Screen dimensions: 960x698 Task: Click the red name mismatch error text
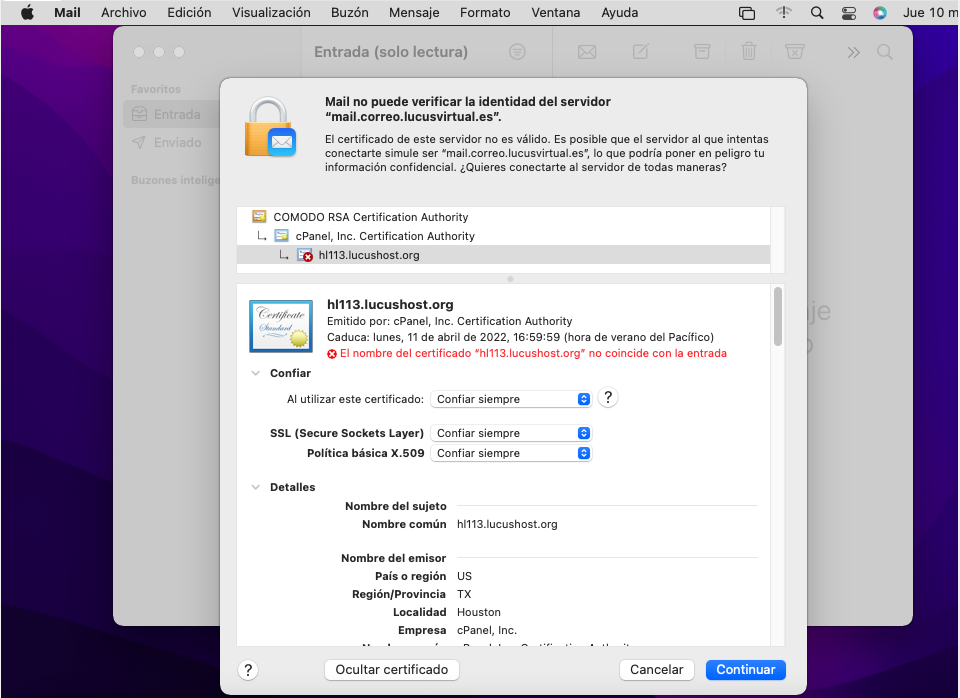tap(533, 353)
